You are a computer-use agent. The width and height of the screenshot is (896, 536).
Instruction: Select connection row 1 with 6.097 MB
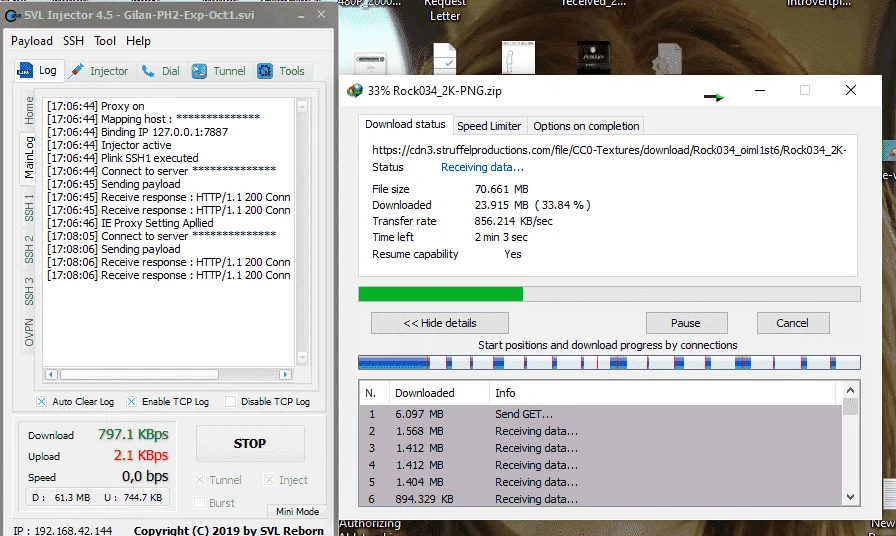601,414
